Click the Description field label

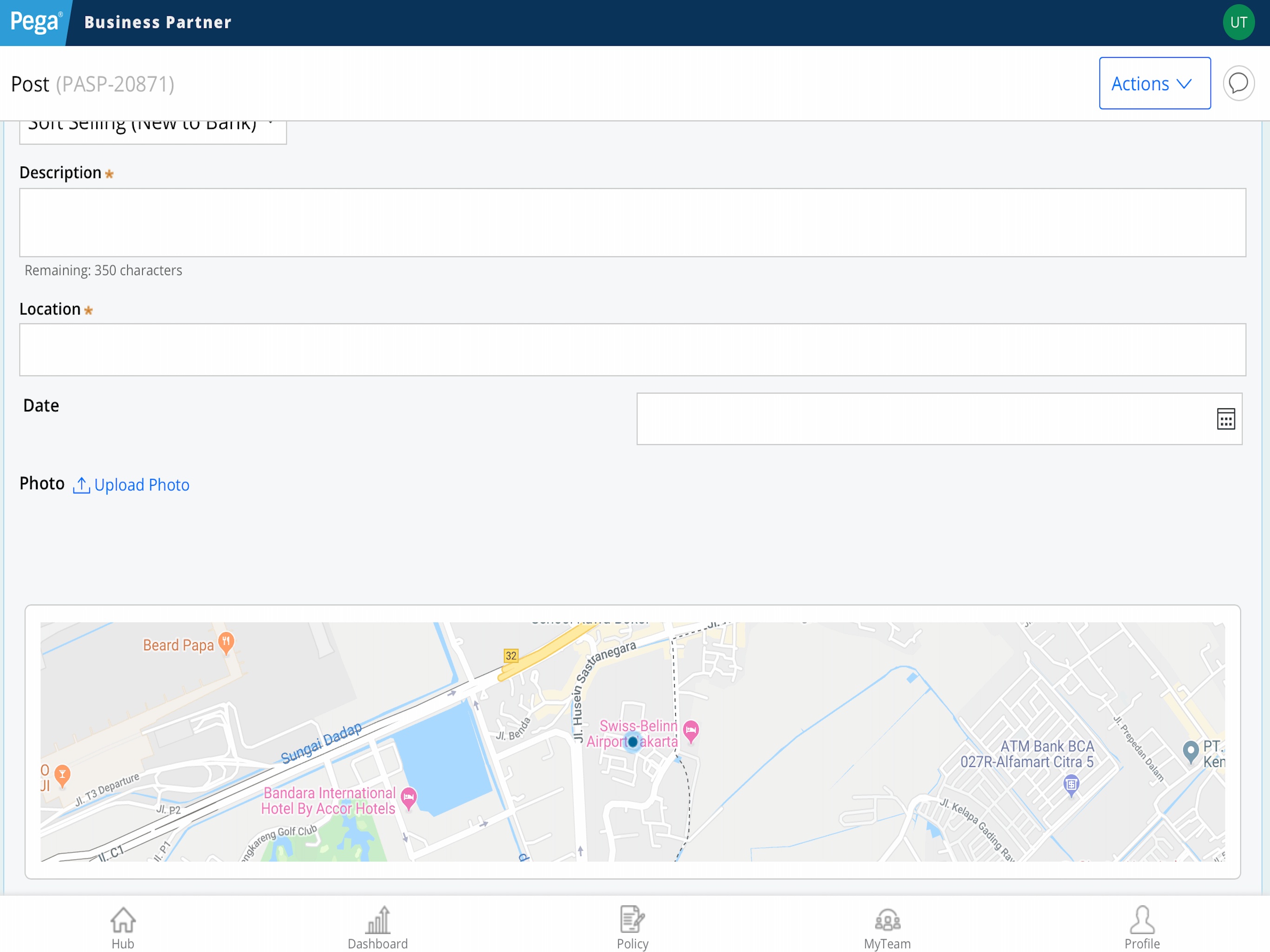[x=60, y=173]
